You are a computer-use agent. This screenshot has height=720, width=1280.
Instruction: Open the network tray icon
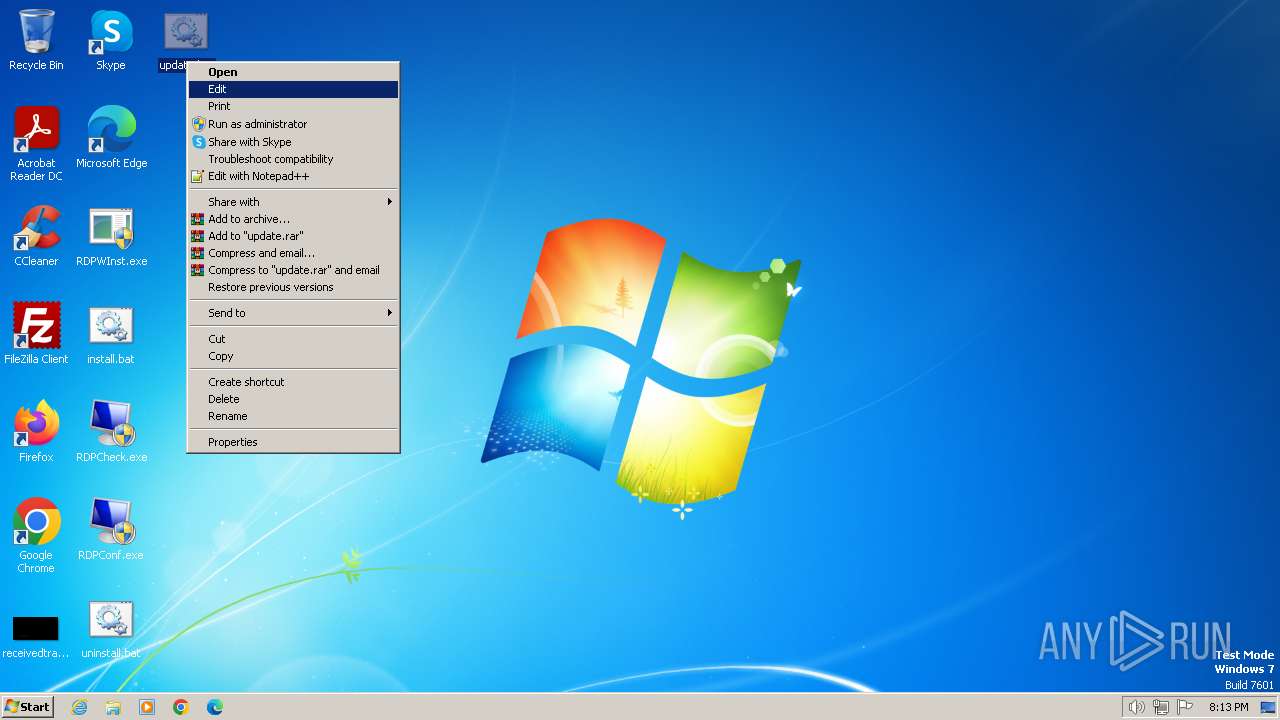[x=1161, y=707]
